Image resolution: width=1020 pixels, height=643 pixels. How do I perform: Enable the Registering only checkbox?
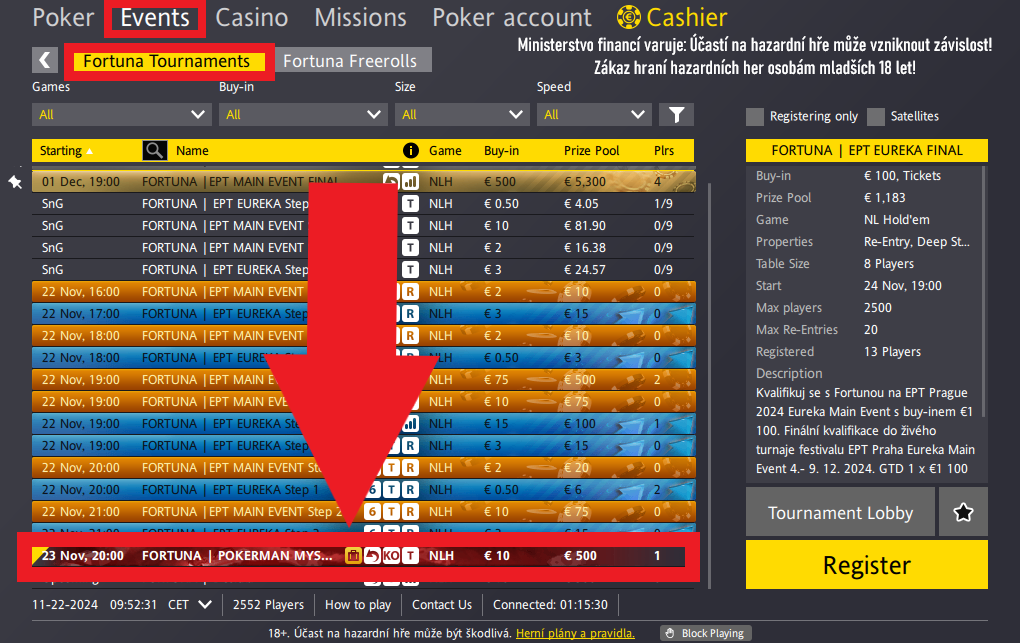tap(755, 116)
